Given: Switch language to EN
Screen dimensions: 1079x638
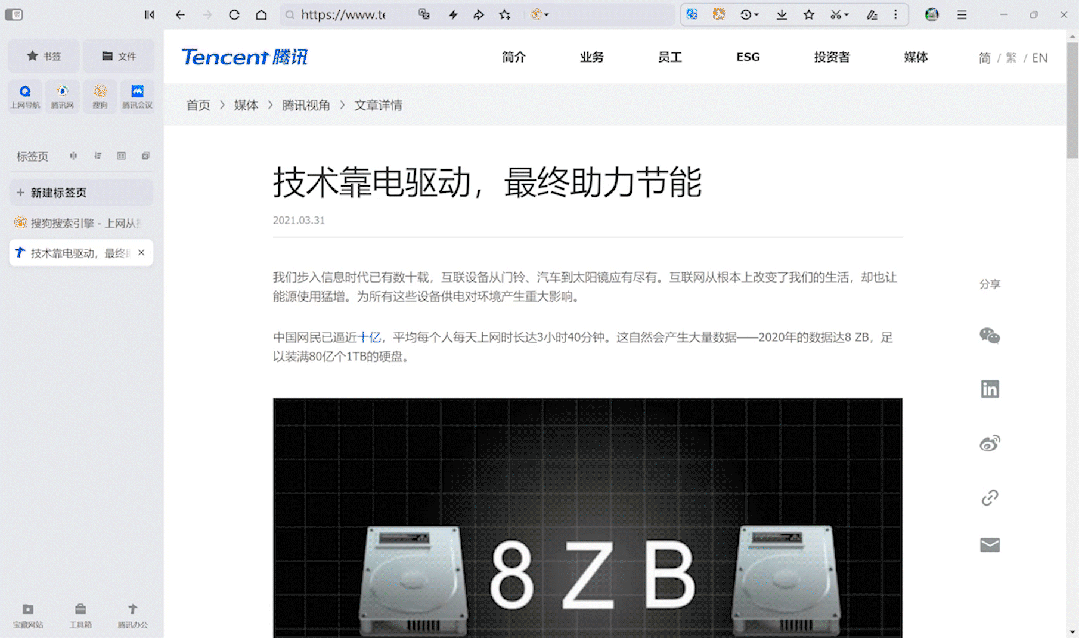Looking at the screenshot, I should click(x=1040, y=58).
